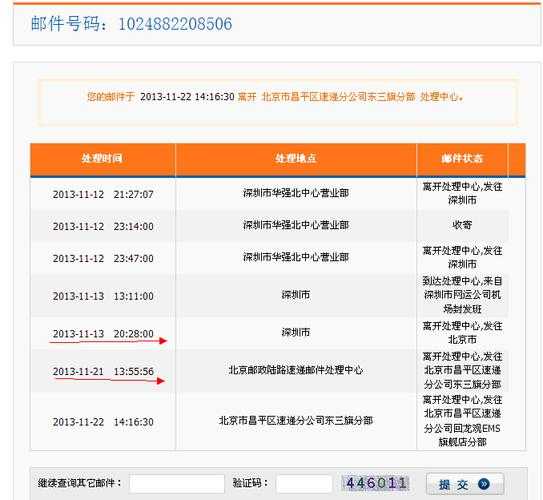Click status cell in the 23:47:00 row
The image size is (543, 500).
(462, 257)
